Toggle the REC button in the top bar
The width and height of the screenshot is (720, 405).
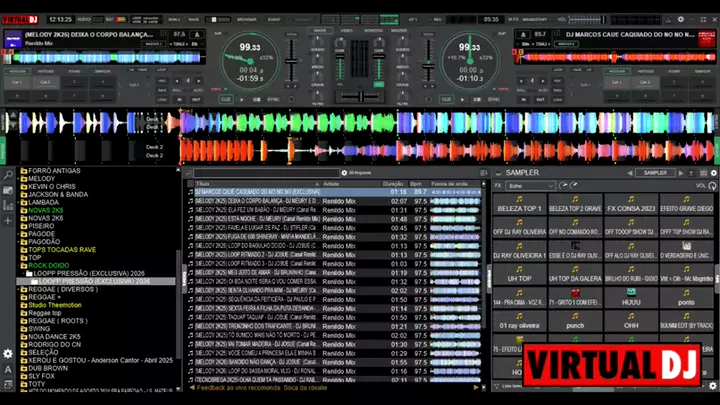(436, 19)
